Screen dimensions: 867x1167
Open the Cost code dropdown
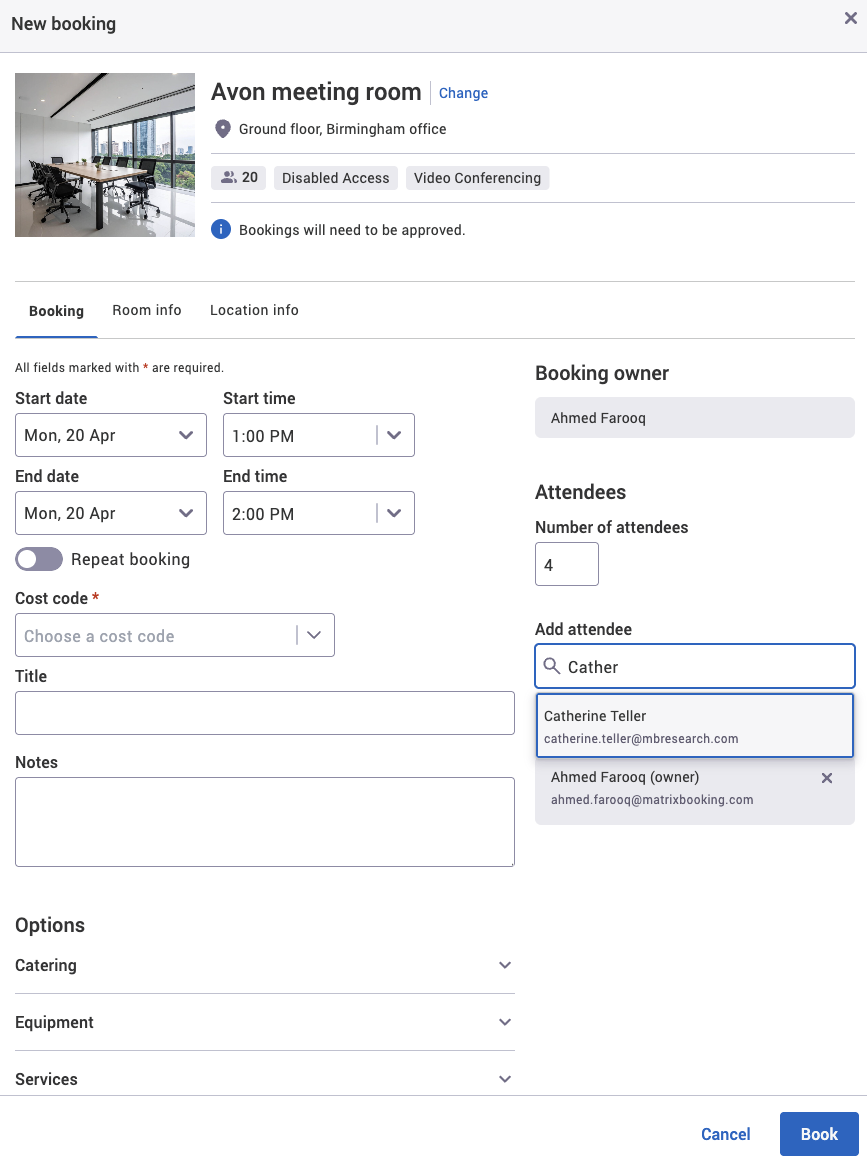(x=175, y=635)
